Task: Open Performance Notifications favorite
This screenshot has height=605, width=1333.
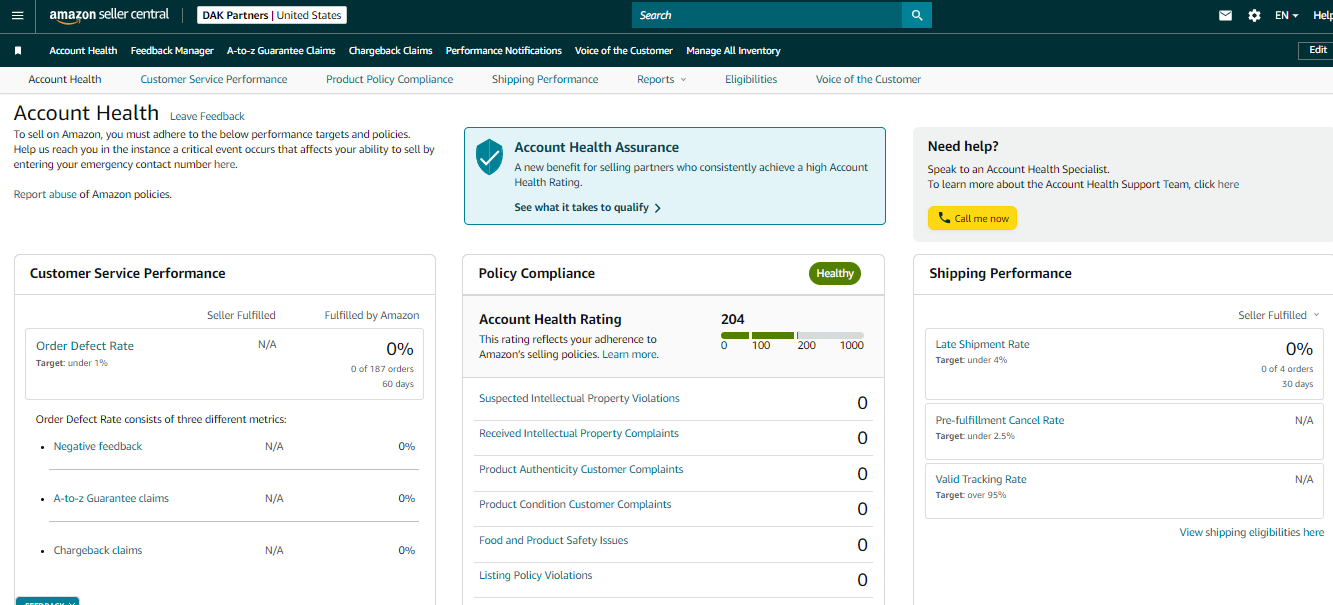Action: click(x=504, y=50)
